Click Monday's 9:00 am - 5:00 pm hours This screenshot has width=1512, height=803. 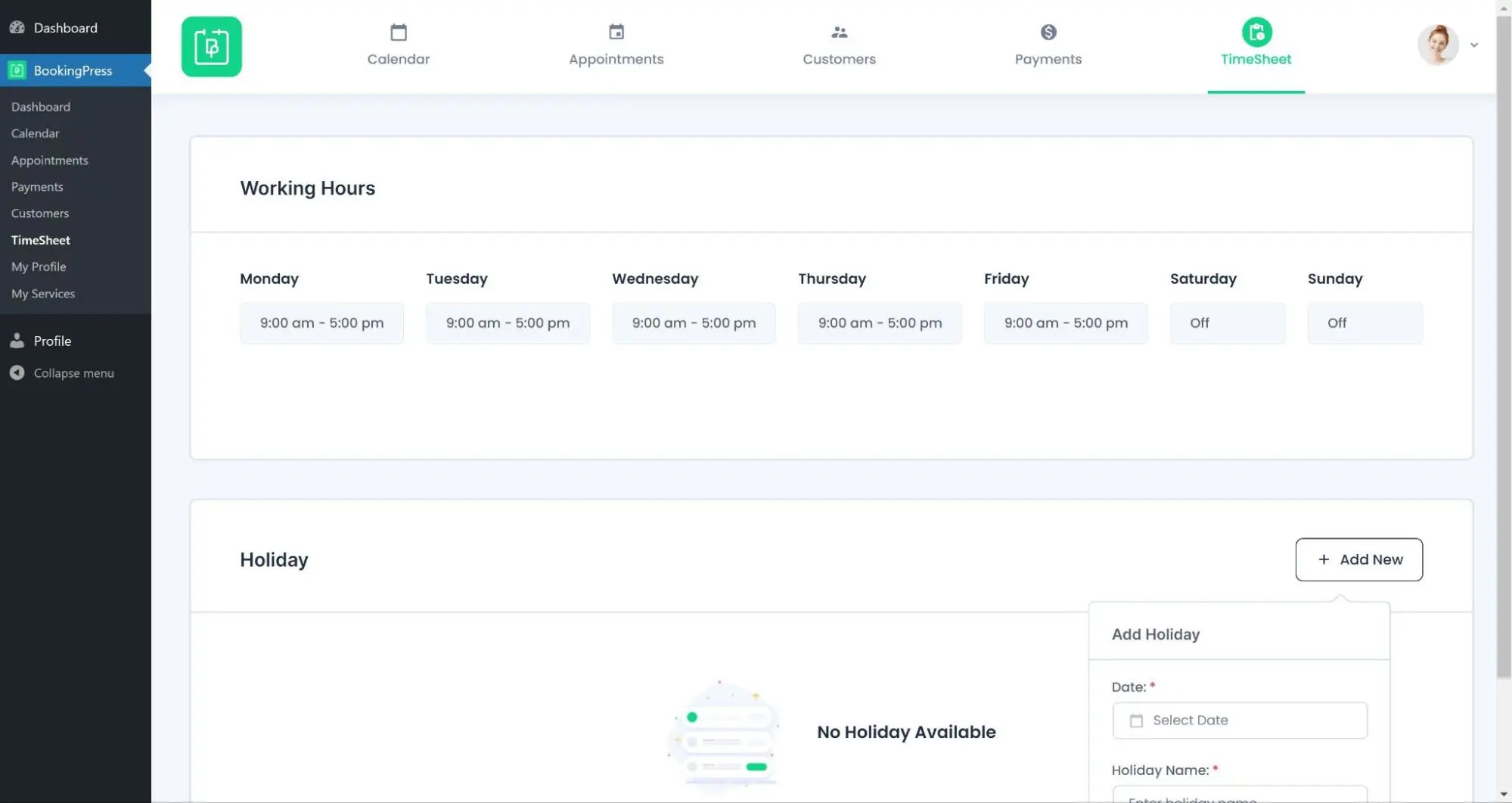point(321,323)
